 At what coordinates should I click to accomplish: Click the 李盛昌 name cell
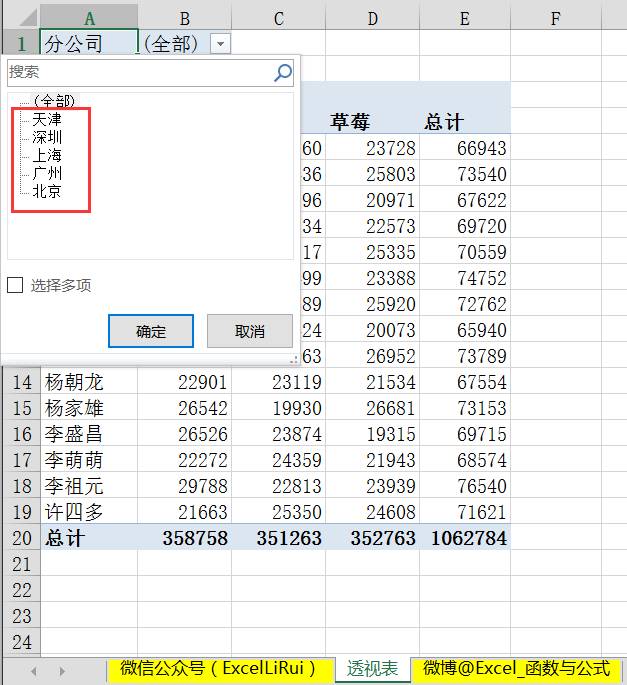[x=89, y=434]
